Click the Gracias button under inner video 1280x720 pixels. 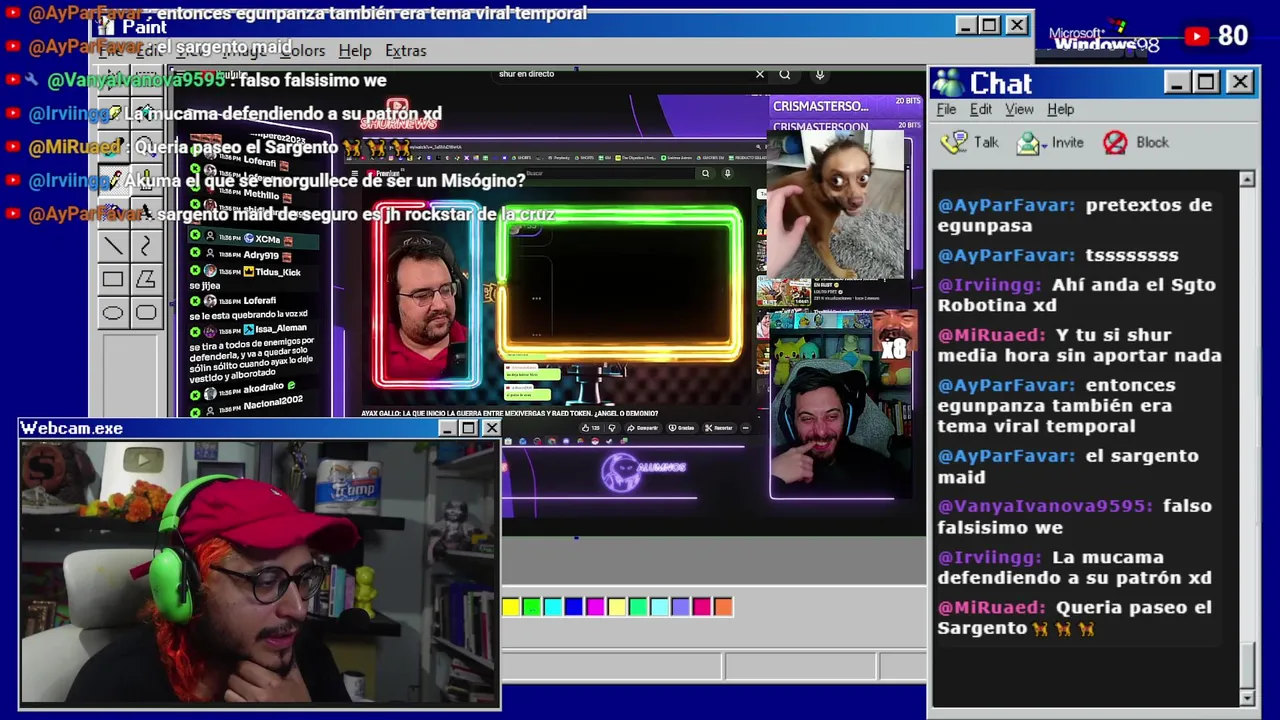(x=681, y=427)
